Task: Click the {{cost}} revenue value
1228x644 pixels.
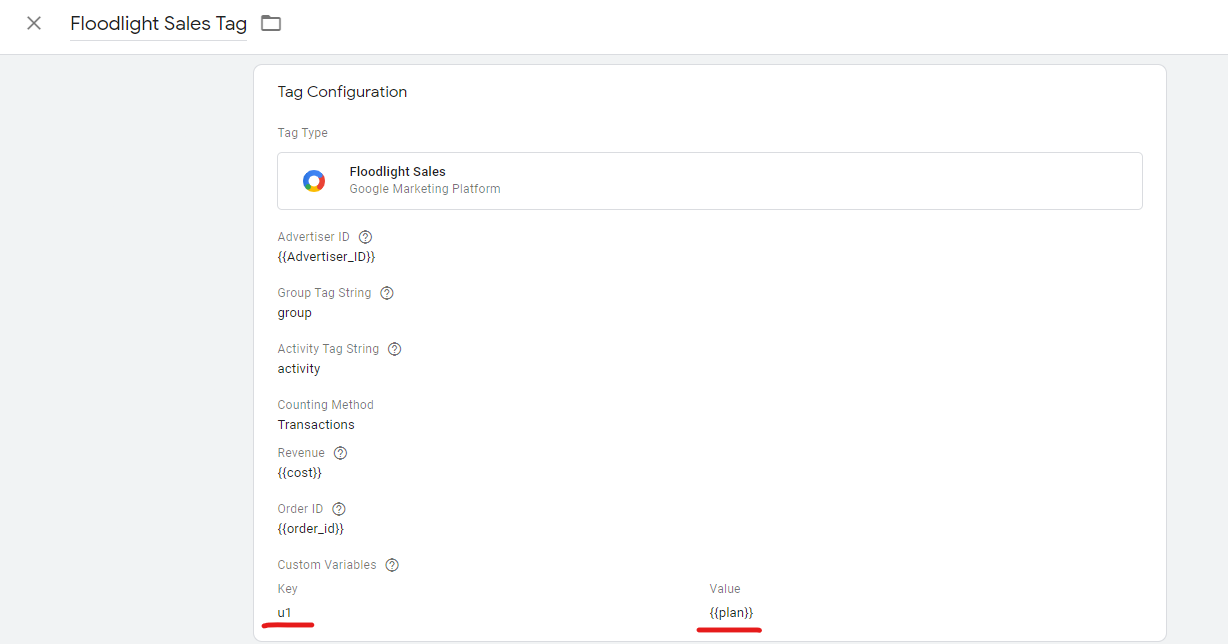Action: click(x=300, y=473)
